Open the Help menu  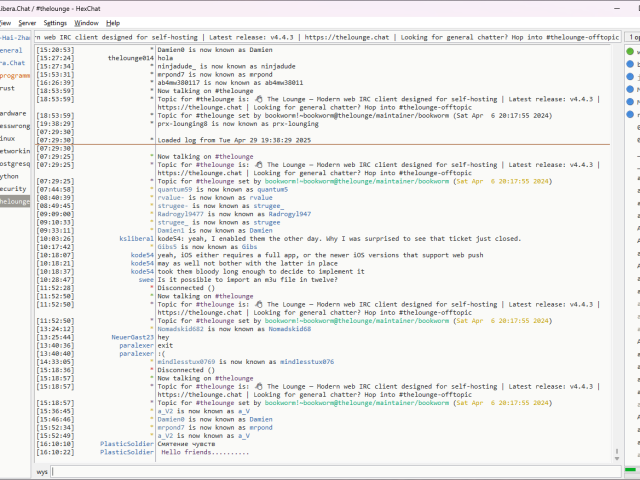(x=113, y=22)
